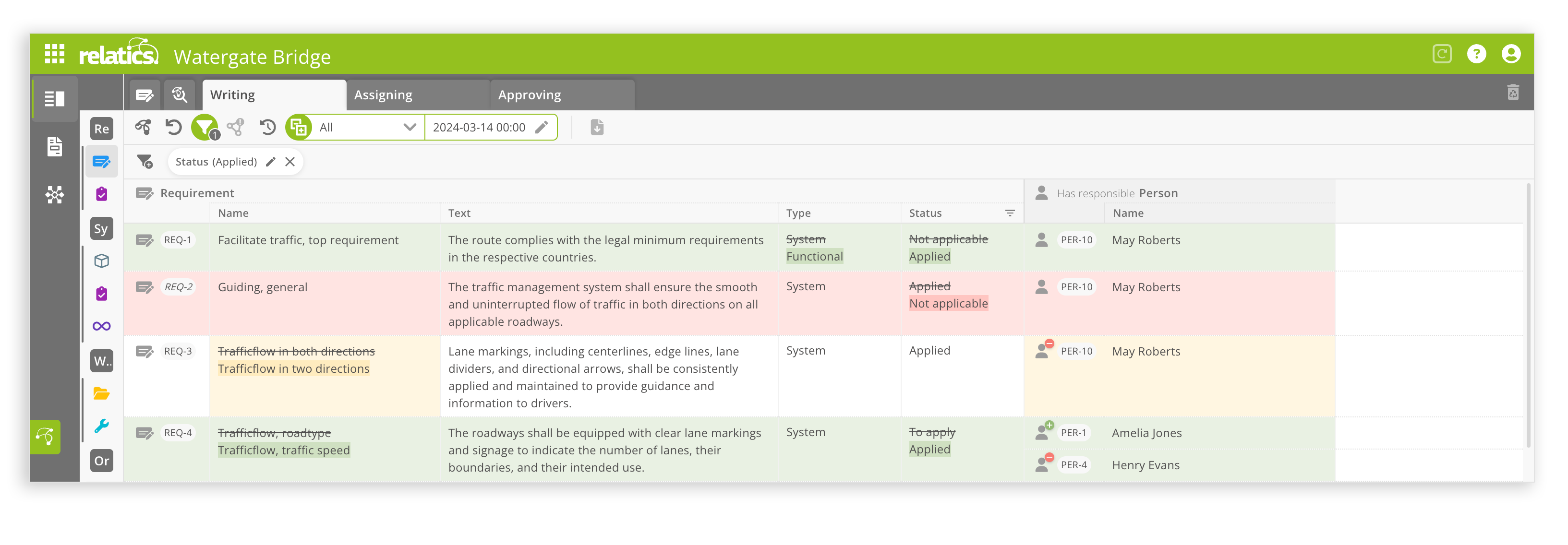
Task: Click the blue wrench icon in the sidebar
Action: coord(102,427)
